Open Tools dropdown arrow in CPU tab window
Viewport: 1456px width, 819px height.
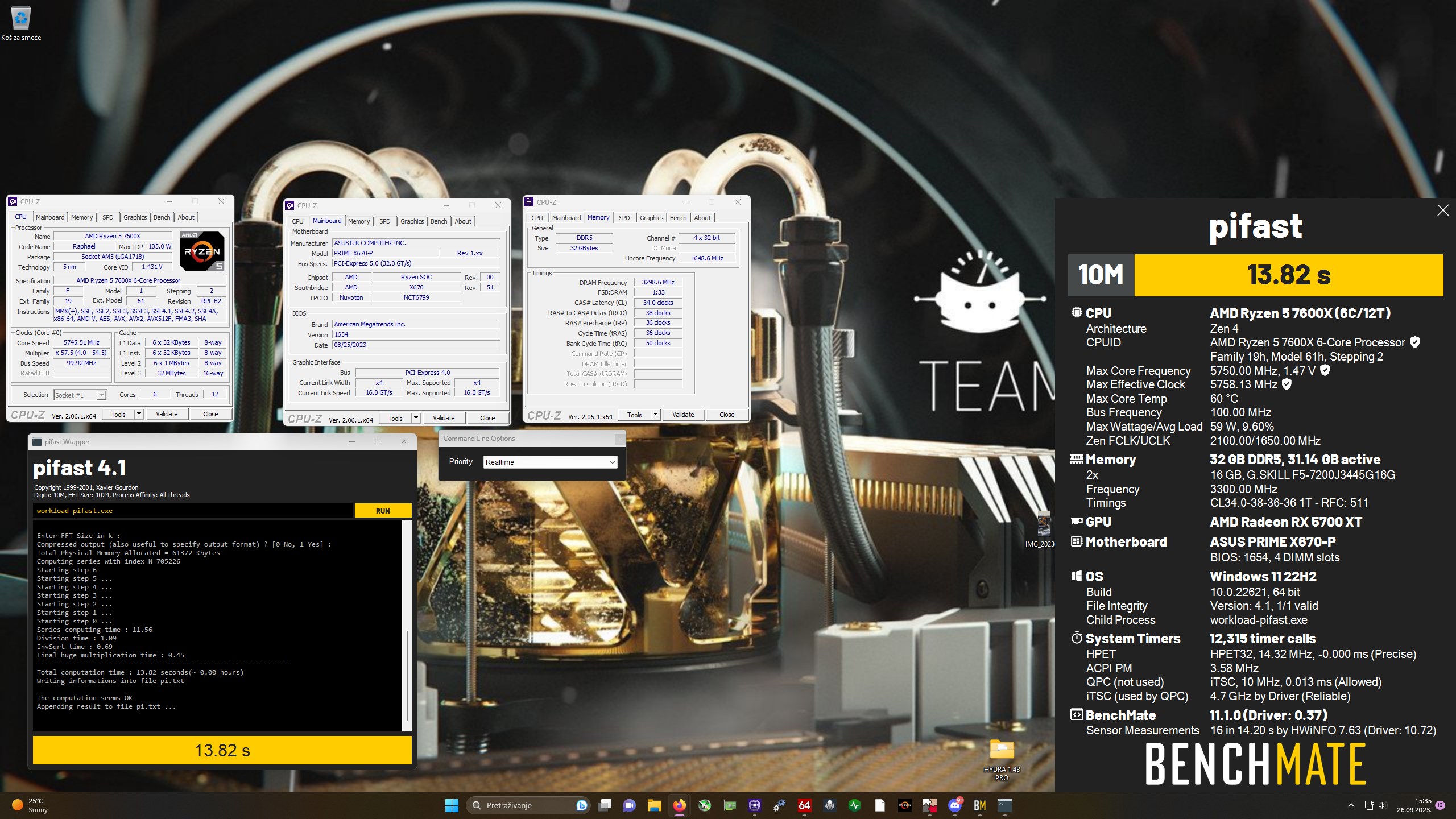tap(139, 414)
